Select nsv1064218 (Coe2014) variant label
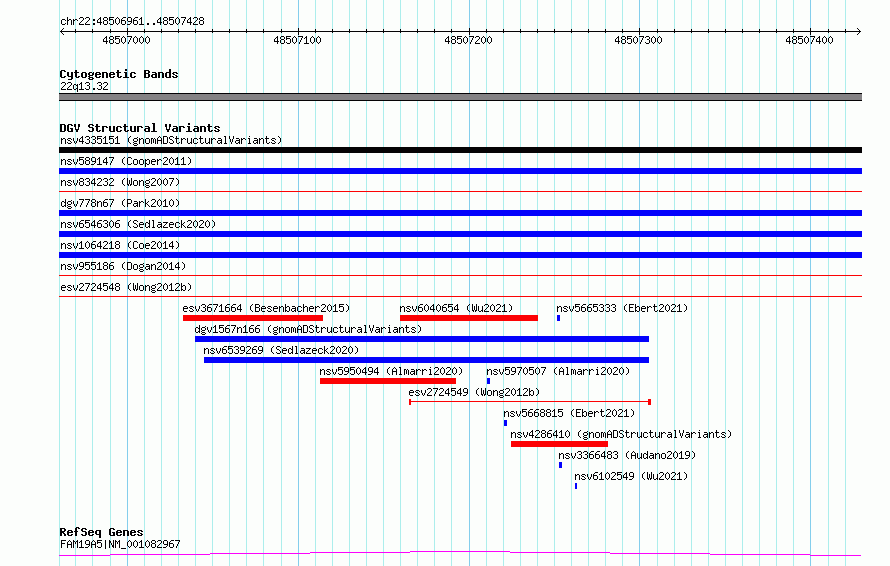Screen dimensions: 890x566 click(120, 245)
